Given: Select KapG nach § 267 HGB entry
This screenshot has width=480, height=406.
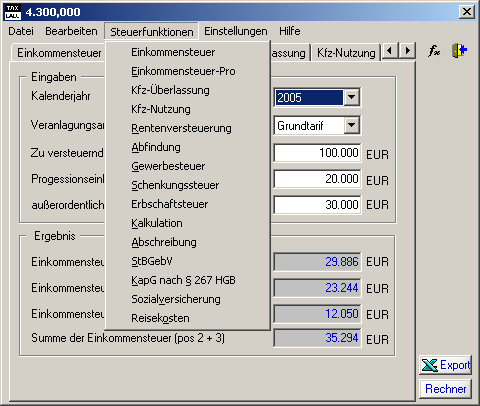Looking at the screenshot, I should tap(187, 280).
